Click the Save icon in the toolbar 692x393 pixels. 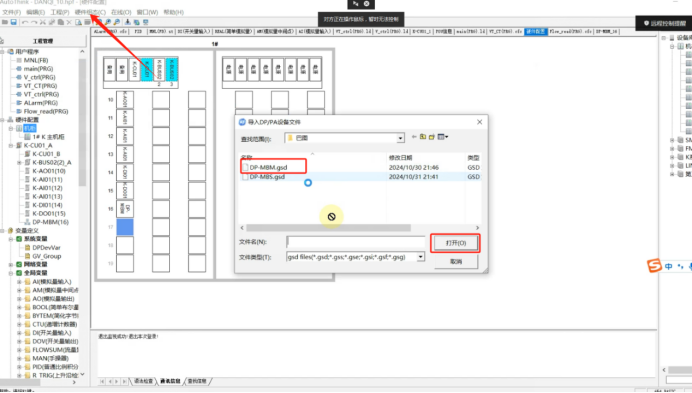14,22
